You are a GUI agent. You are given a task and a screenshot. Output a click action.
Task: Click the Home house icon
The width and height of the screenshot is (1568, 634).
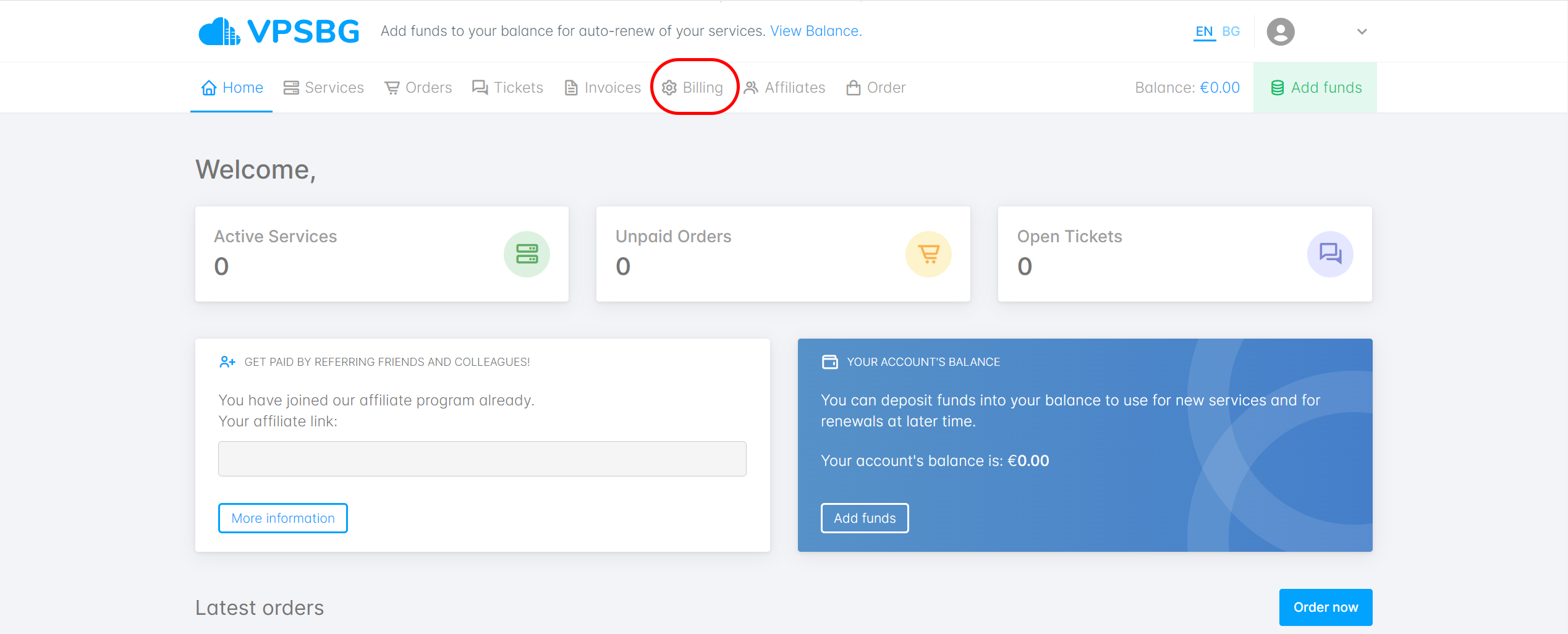pos(209,88)
